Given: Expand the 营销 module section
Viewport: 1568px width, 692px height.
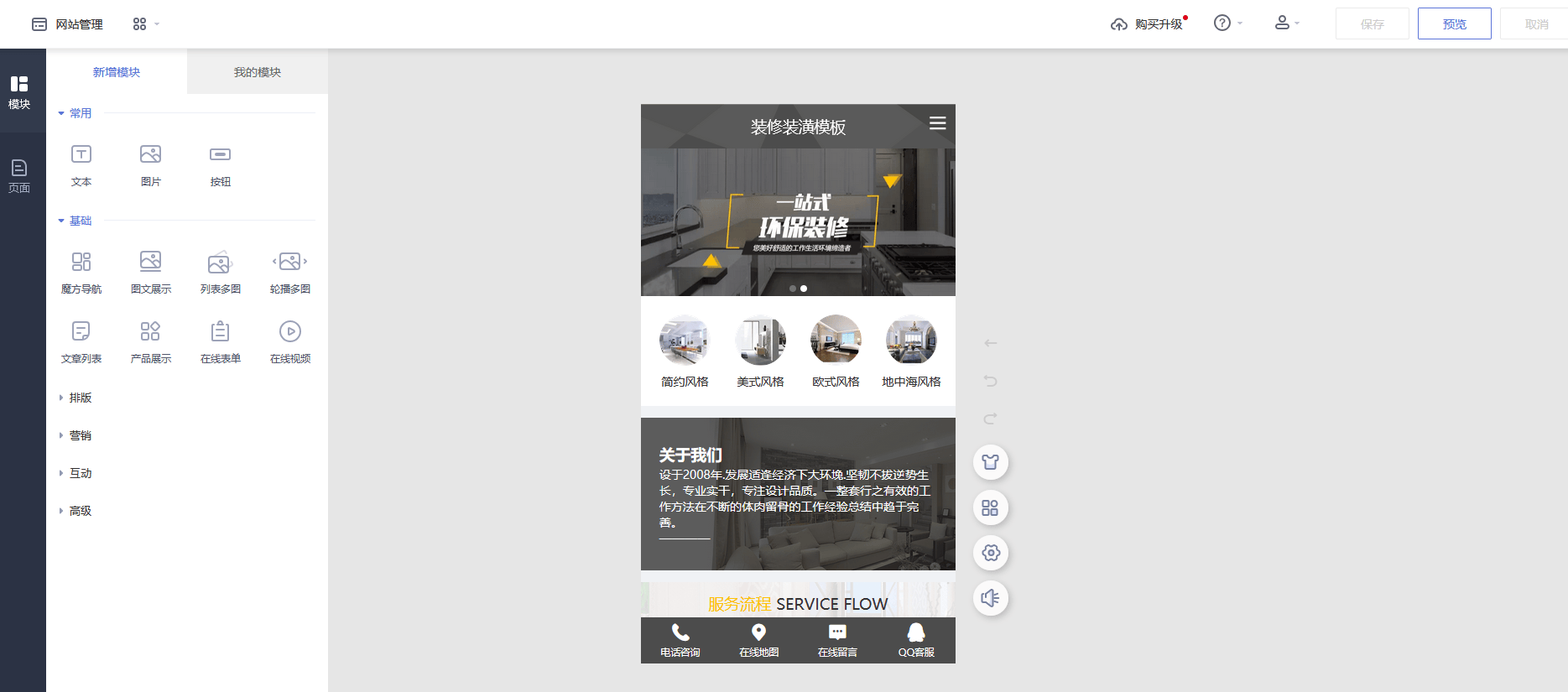Looking at the screenshot, I should [80, 435].
